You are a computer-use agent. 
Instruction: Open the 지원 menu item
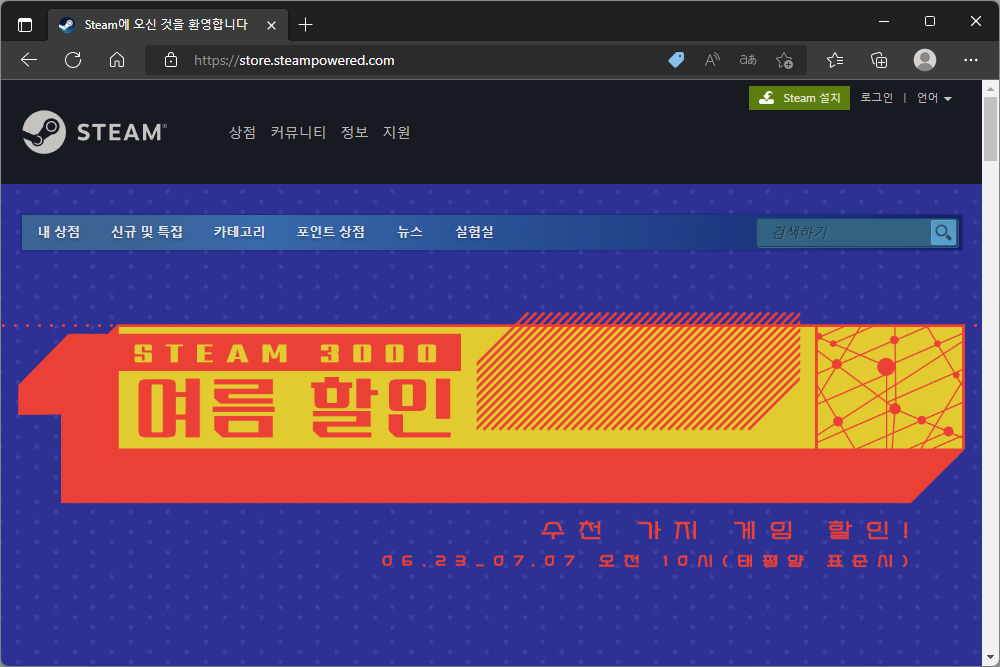(396, 132)
